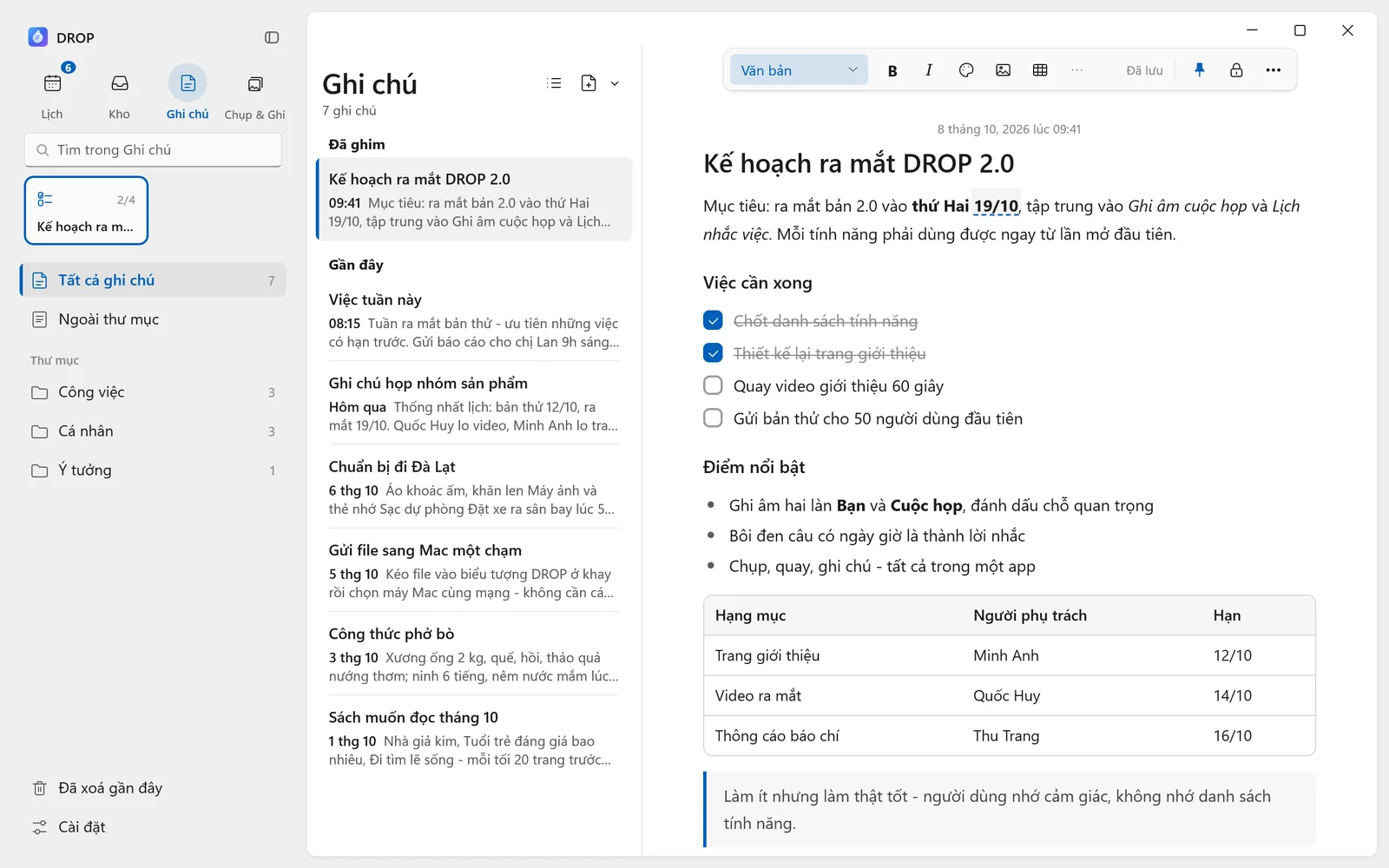Switch to the Ghi chú tab
The height and width of the screenshot is (868, 1389).
coord(188,93)
